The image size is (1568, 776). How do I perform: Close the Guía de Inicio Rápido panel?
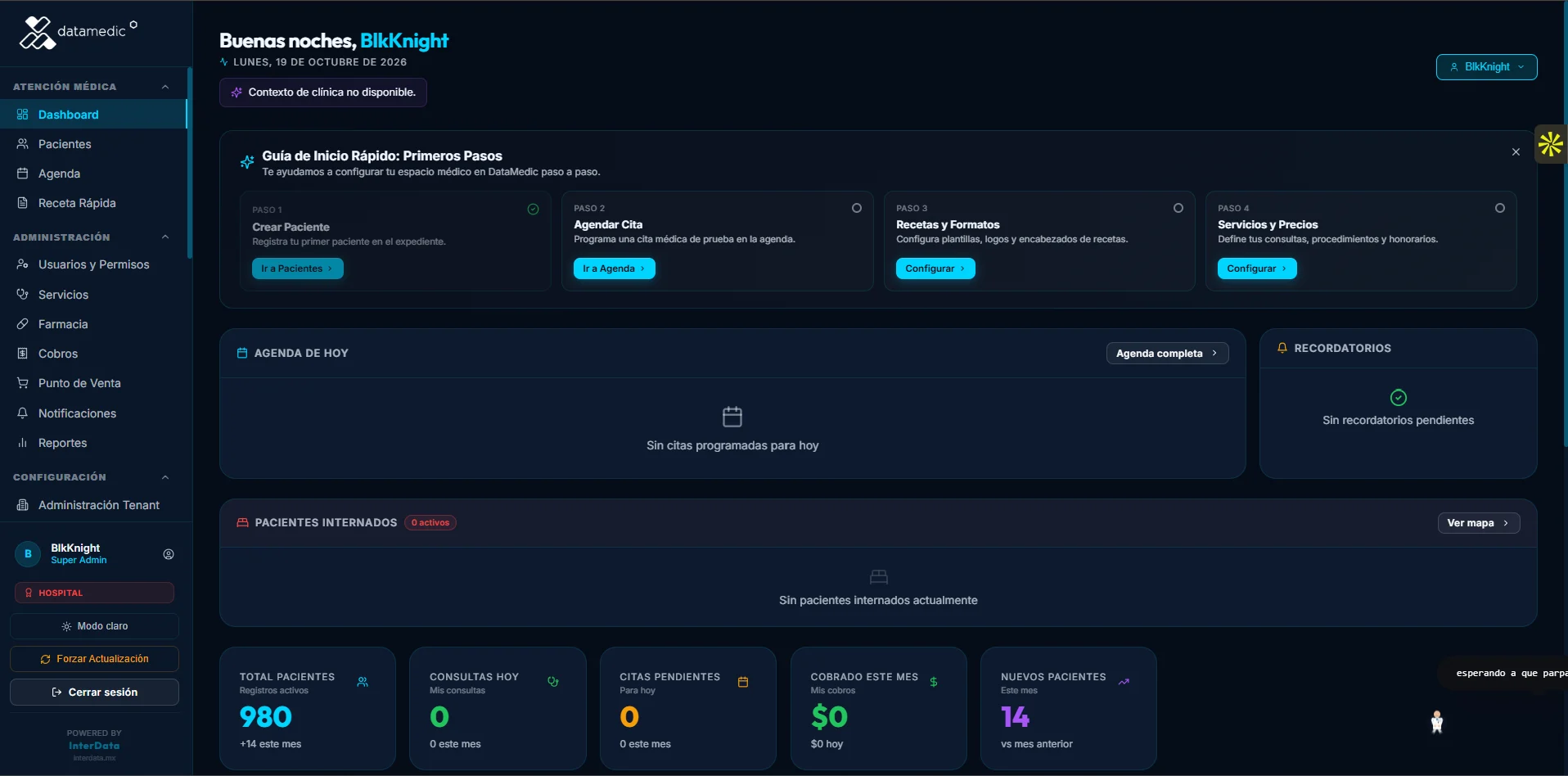pos(1516,152)
